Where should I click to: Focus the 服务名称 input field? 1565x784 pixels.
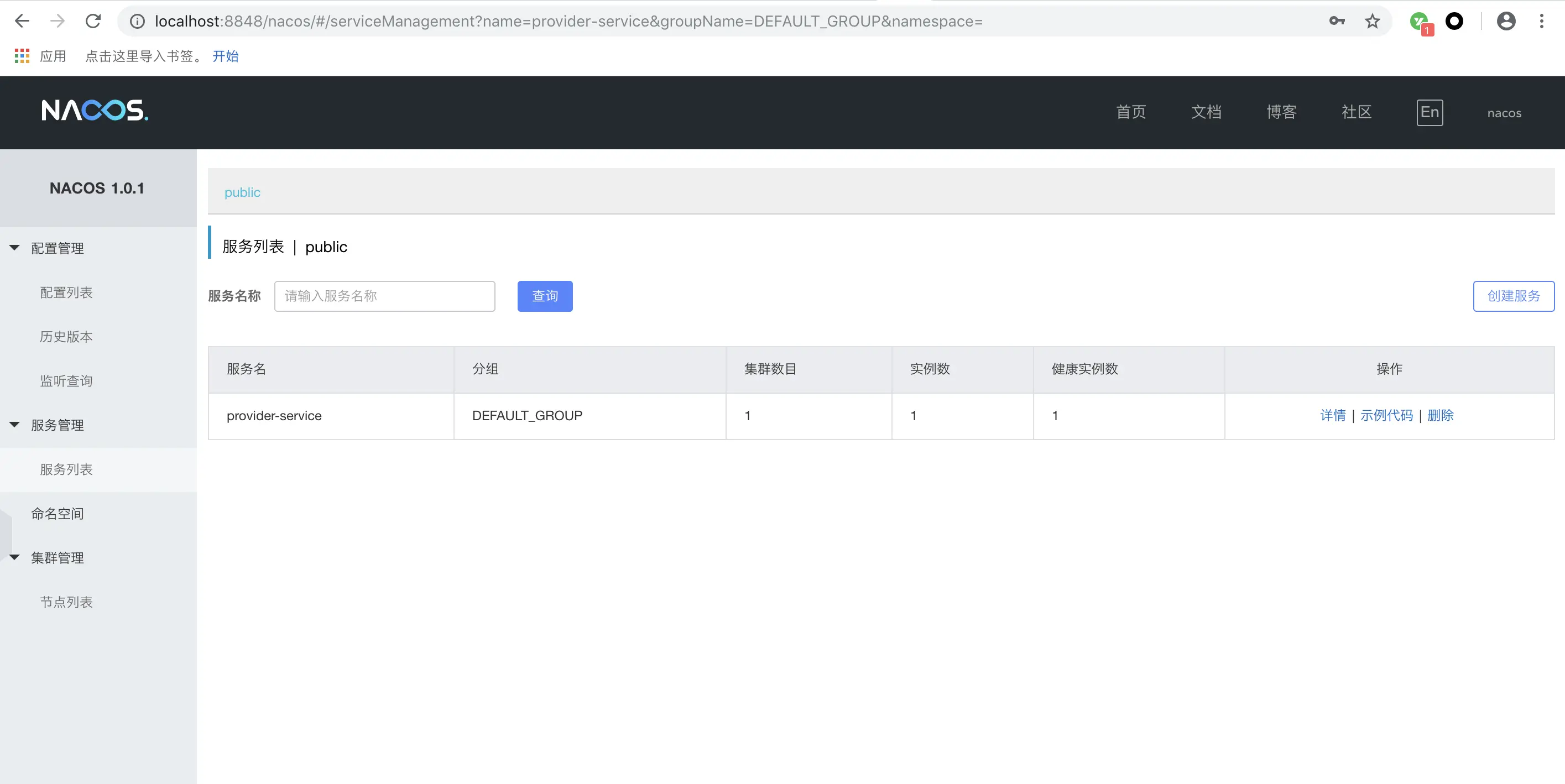pos(384,296)
